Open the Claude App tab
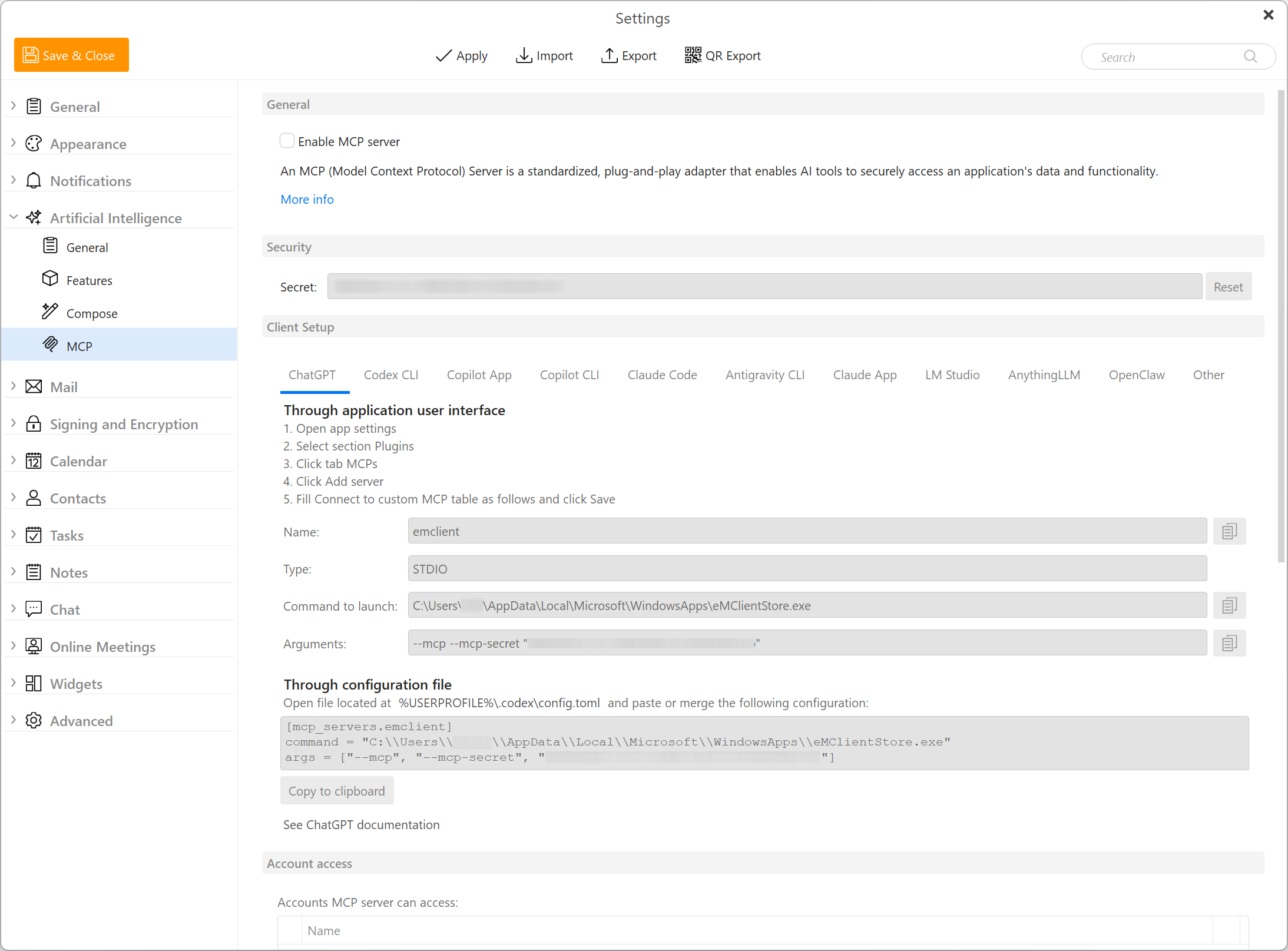 [x=865, y=375]
